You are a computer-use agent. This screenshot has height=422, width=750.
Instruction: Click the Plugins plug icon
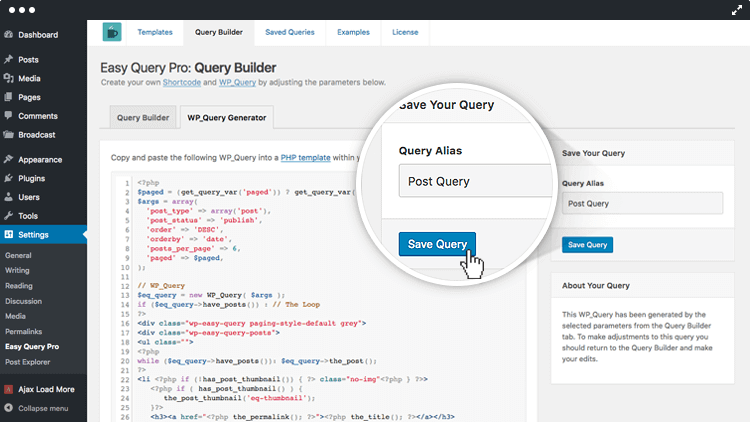(x=8, y=178)
